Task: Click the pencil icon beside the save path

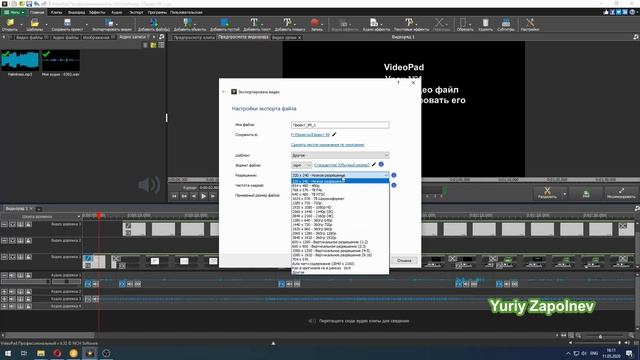Action: click(334, 134)
